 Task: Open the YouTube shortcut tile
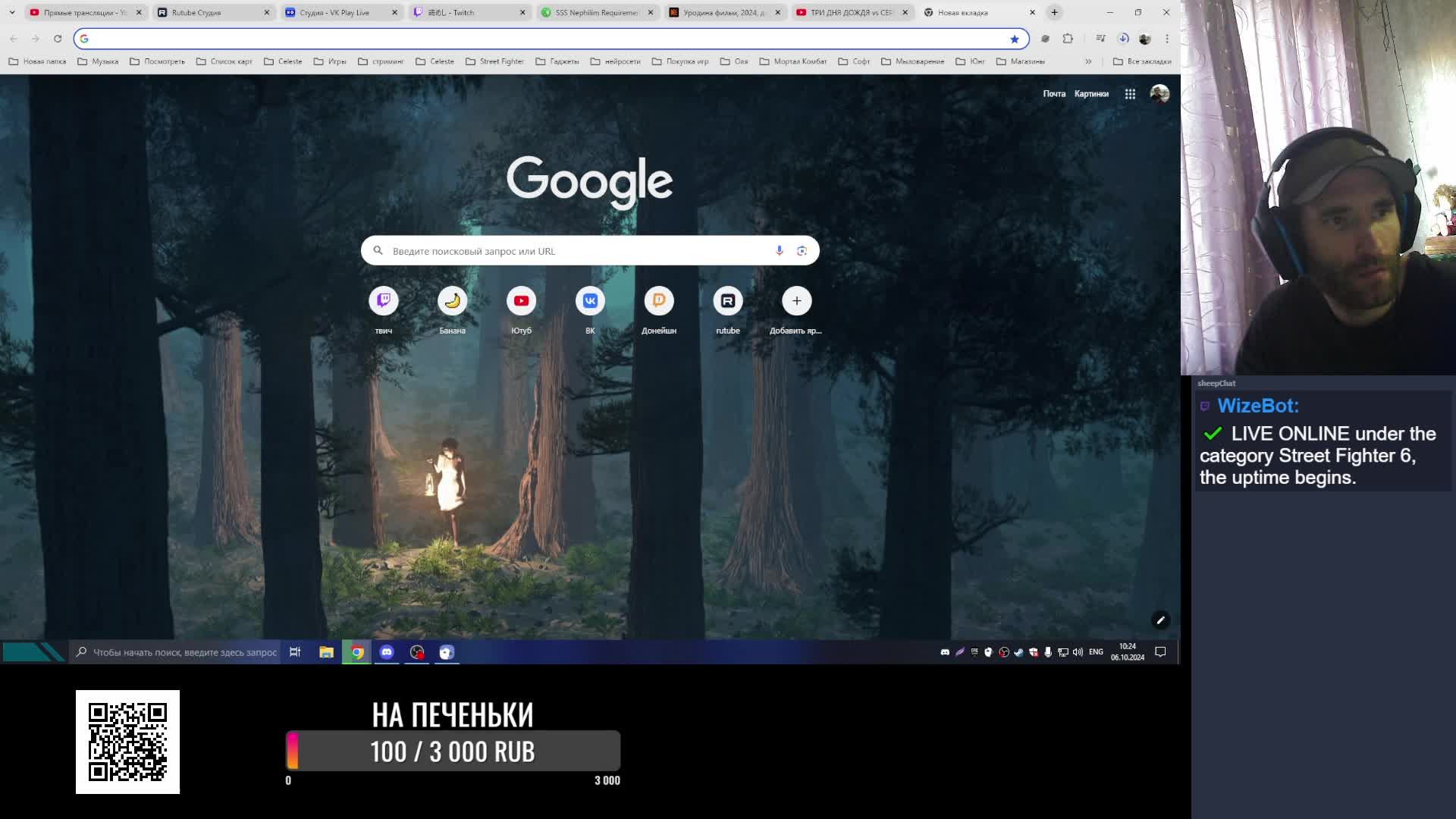[521, 301]
